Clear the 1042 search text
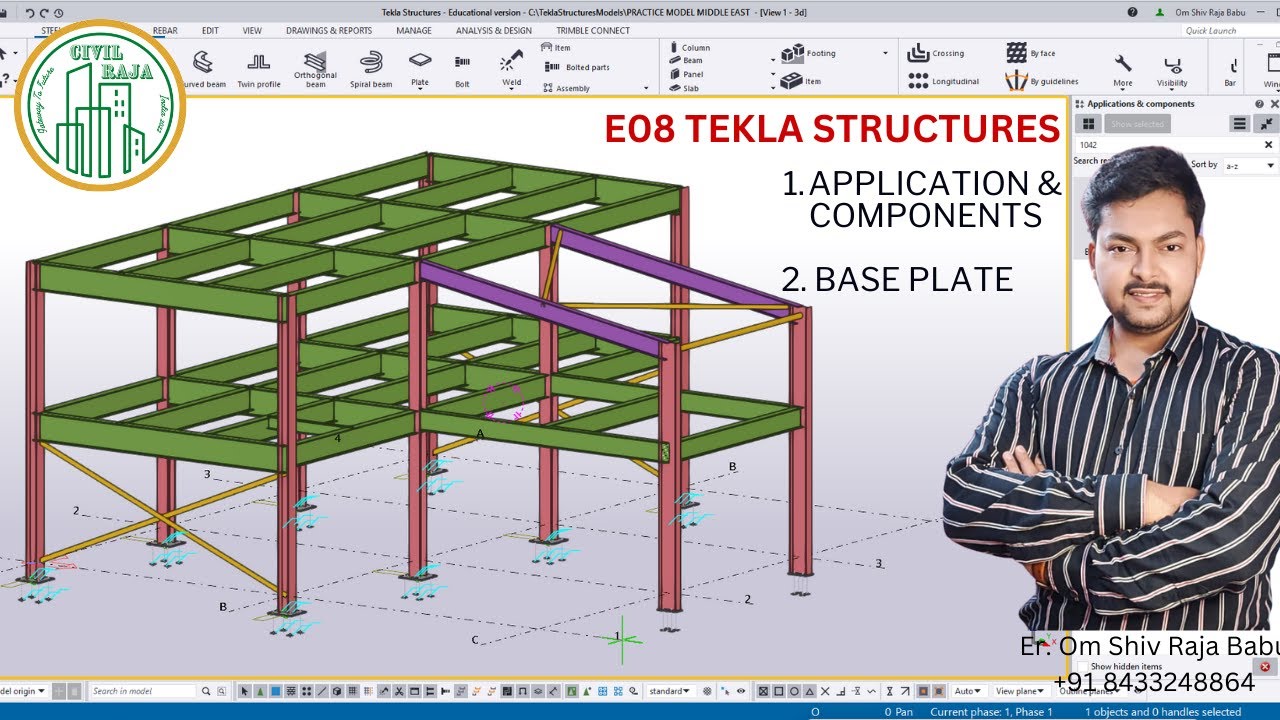The height and width of the screenshot is (720, 1280). pos(1268,145)
